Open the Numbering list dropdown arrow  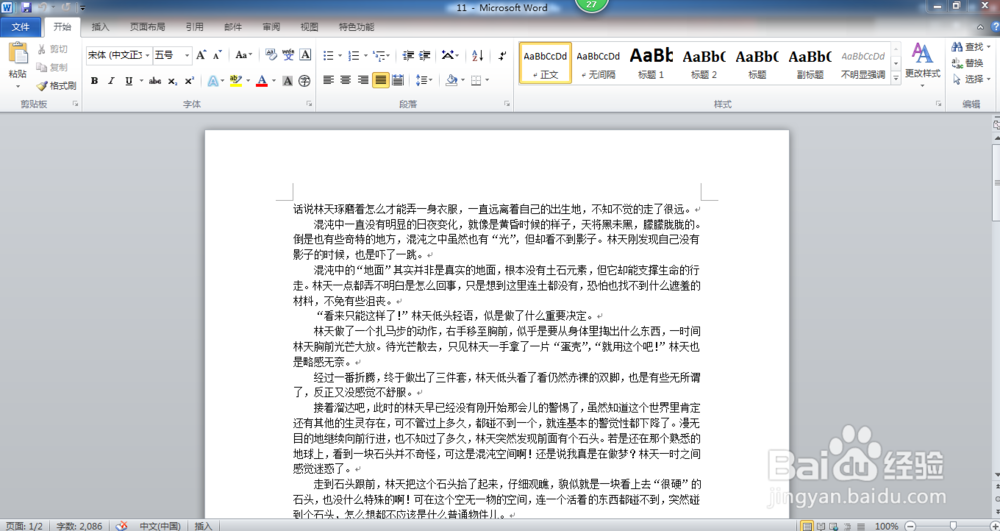click(365, 56)
